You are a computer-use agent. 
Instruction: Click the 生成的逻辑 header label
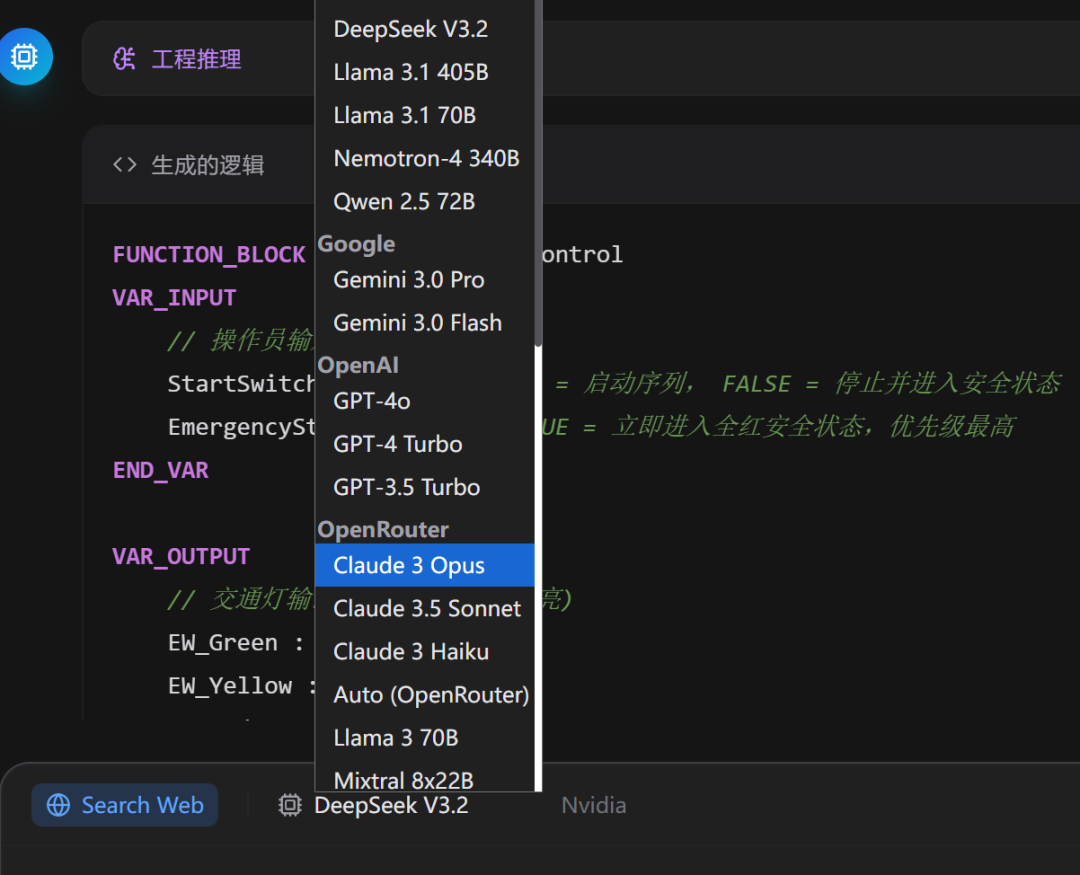207,165
